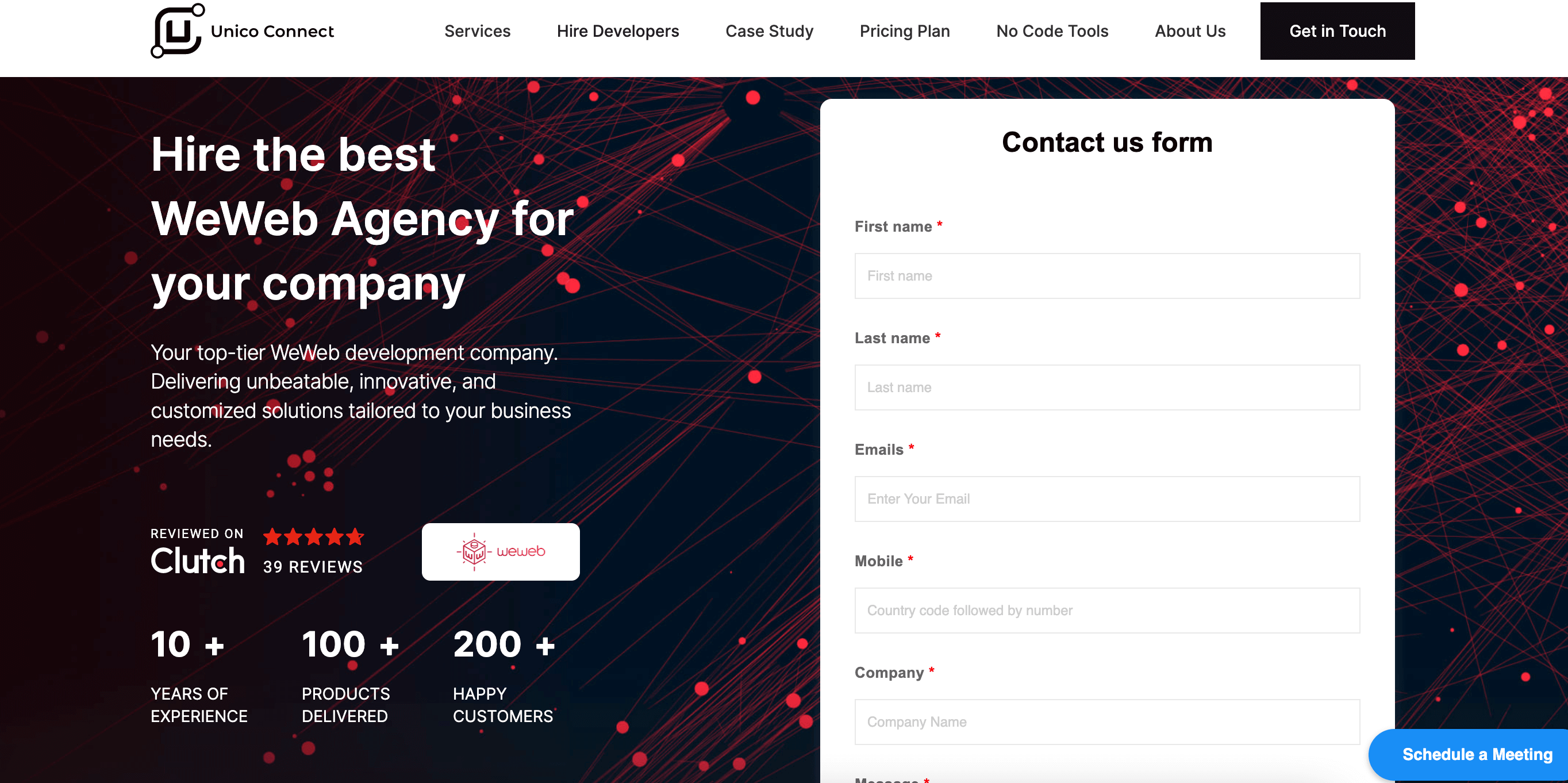Click the WeWeb partner badge icon
1568x783 pixels.
(x=499, y=551)
